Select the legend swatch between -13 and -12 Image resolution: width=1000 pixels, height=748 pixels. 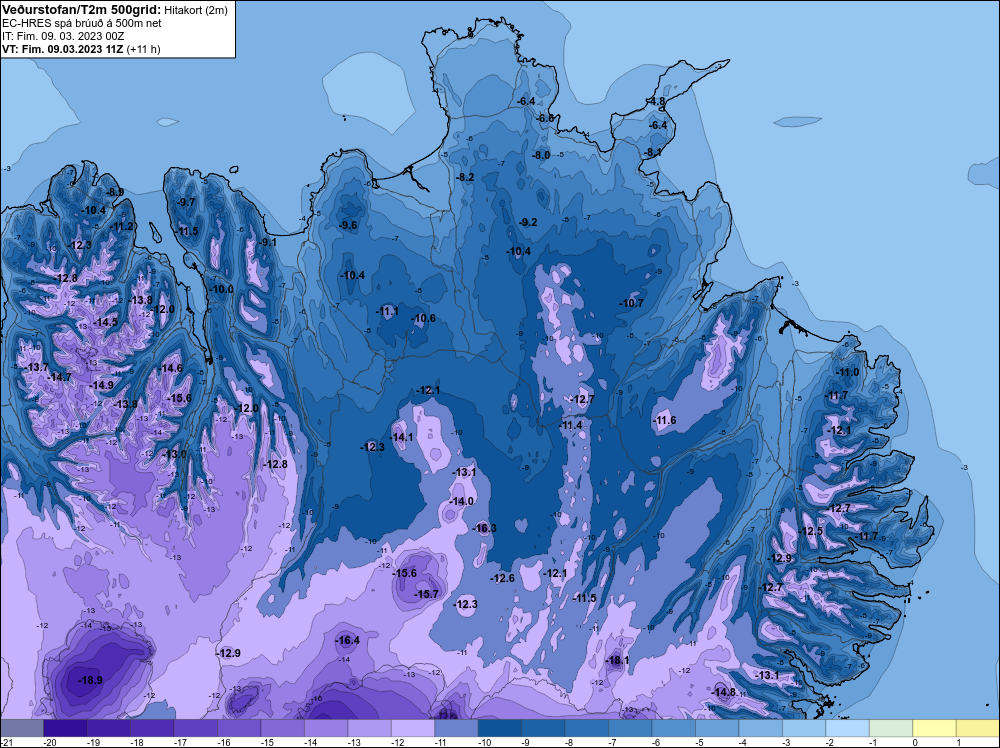[369, 728]
